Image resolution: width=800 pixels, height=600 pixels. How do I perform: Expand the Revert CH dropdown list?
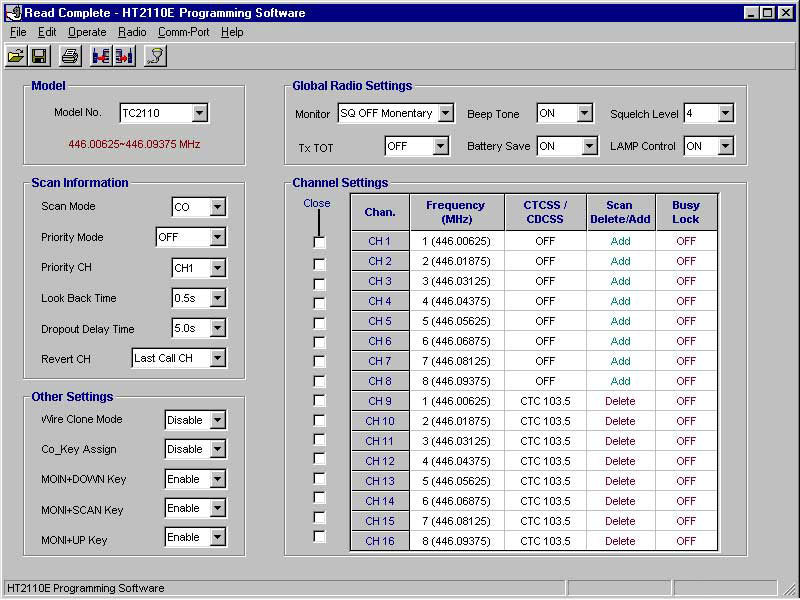[x=217, y=358]
